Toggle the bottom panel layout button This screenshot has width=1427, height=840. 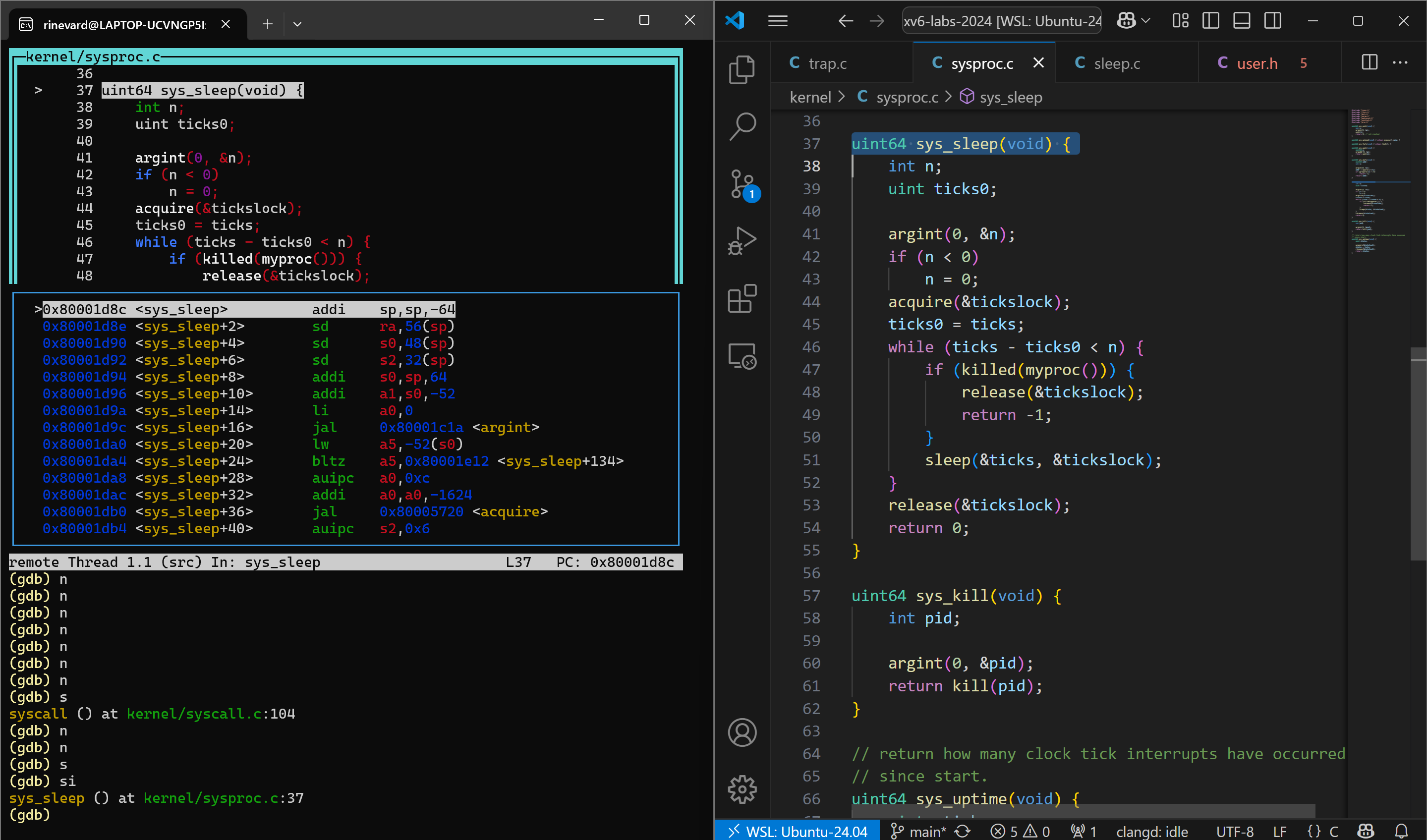[1242, 21]
